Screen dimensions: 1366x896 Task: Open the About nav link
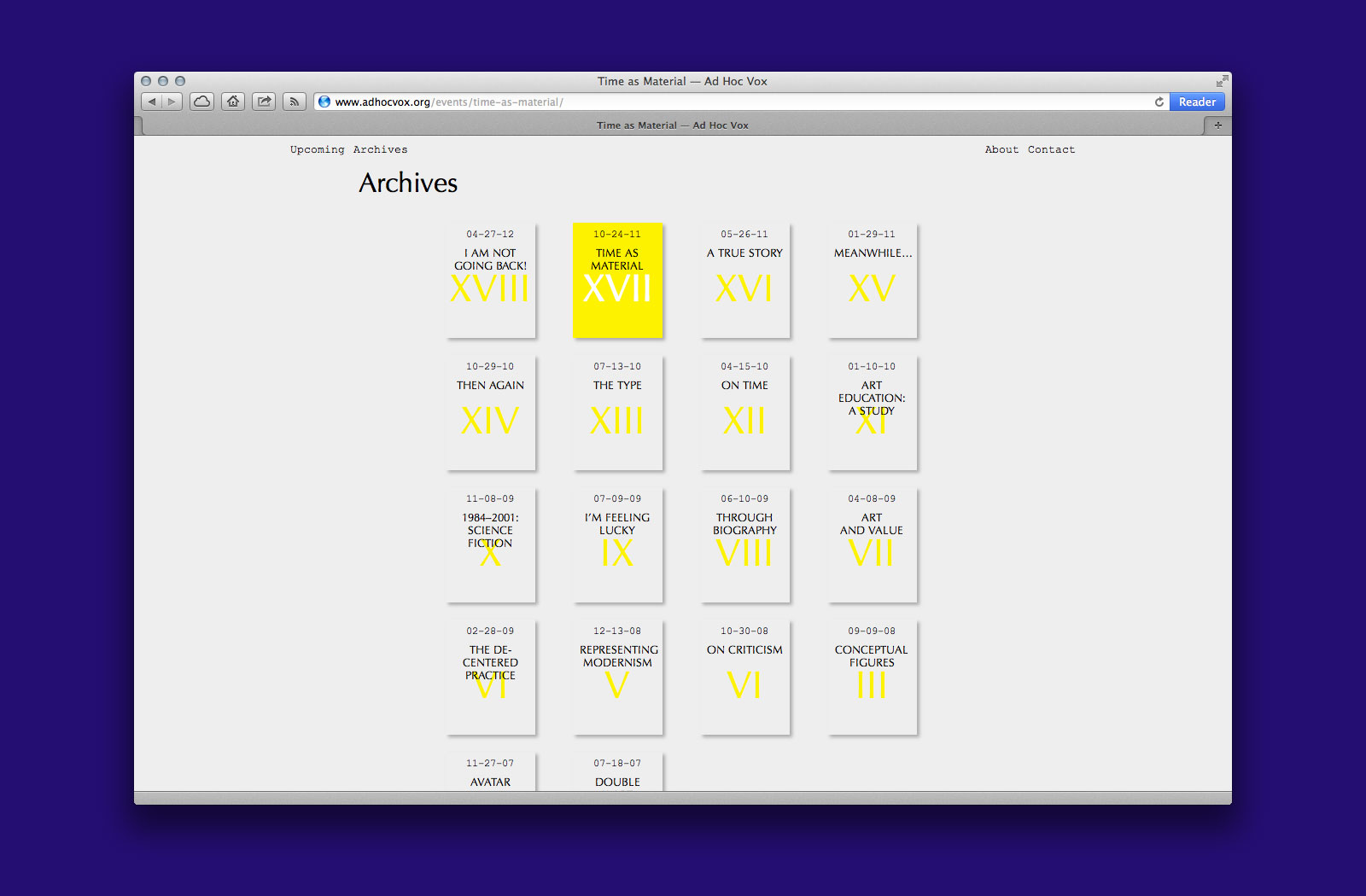coord(1002,149)
